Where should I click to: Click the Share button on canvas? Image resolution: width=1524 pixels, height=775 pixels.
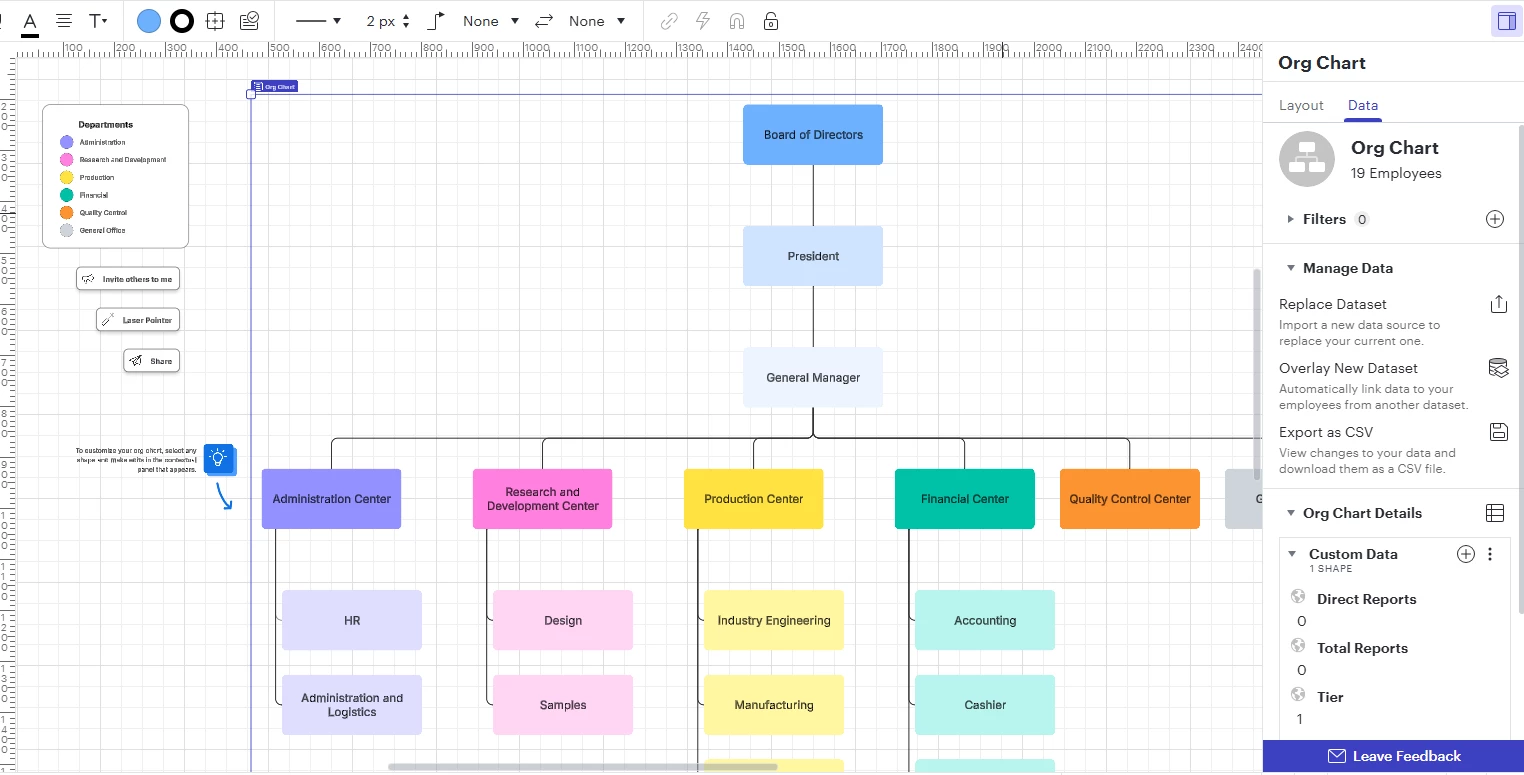pyautogui.click(x=152, y=361)
